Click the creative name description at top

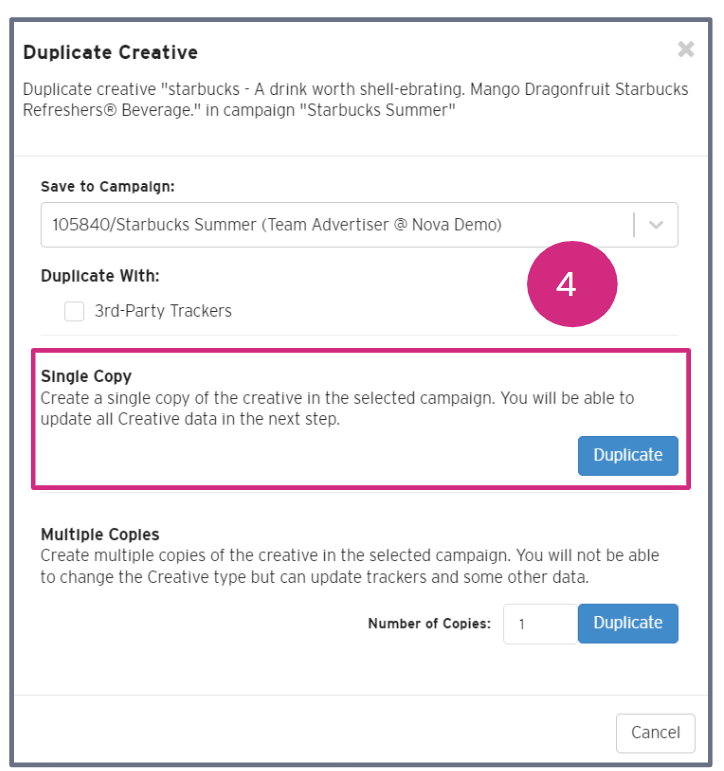(355, 100)
